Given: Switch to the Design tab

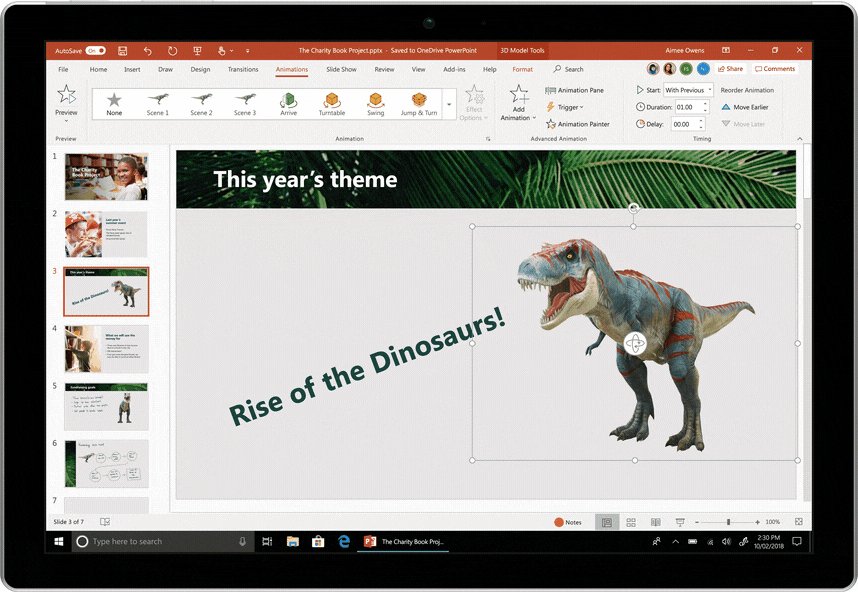Looking at the screenshot, I should [x=200, y=69].
